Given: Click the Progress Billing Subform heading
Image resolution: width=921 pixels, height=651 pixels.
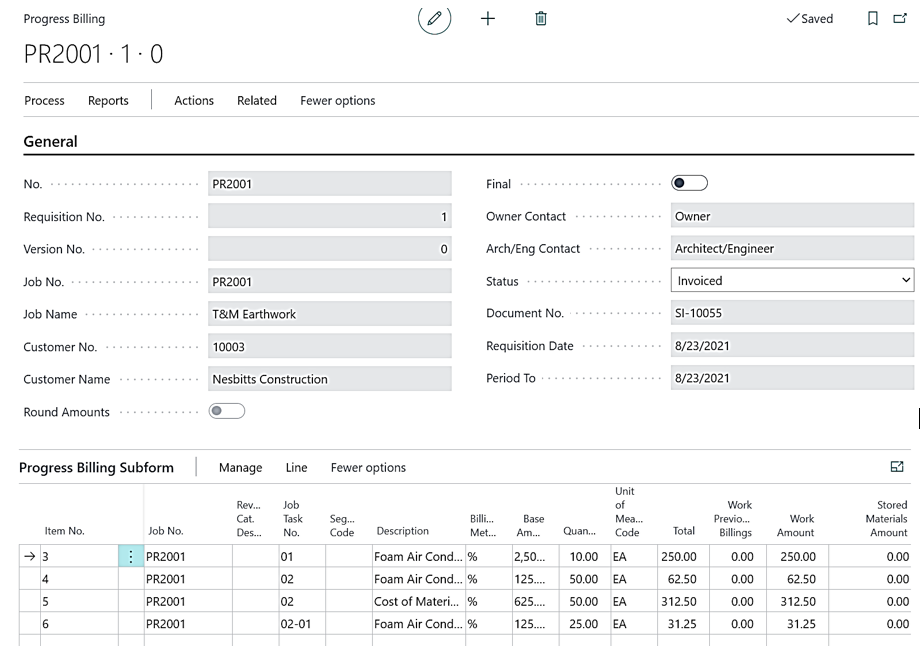Looking at the screenshot, I should [96, 468].
